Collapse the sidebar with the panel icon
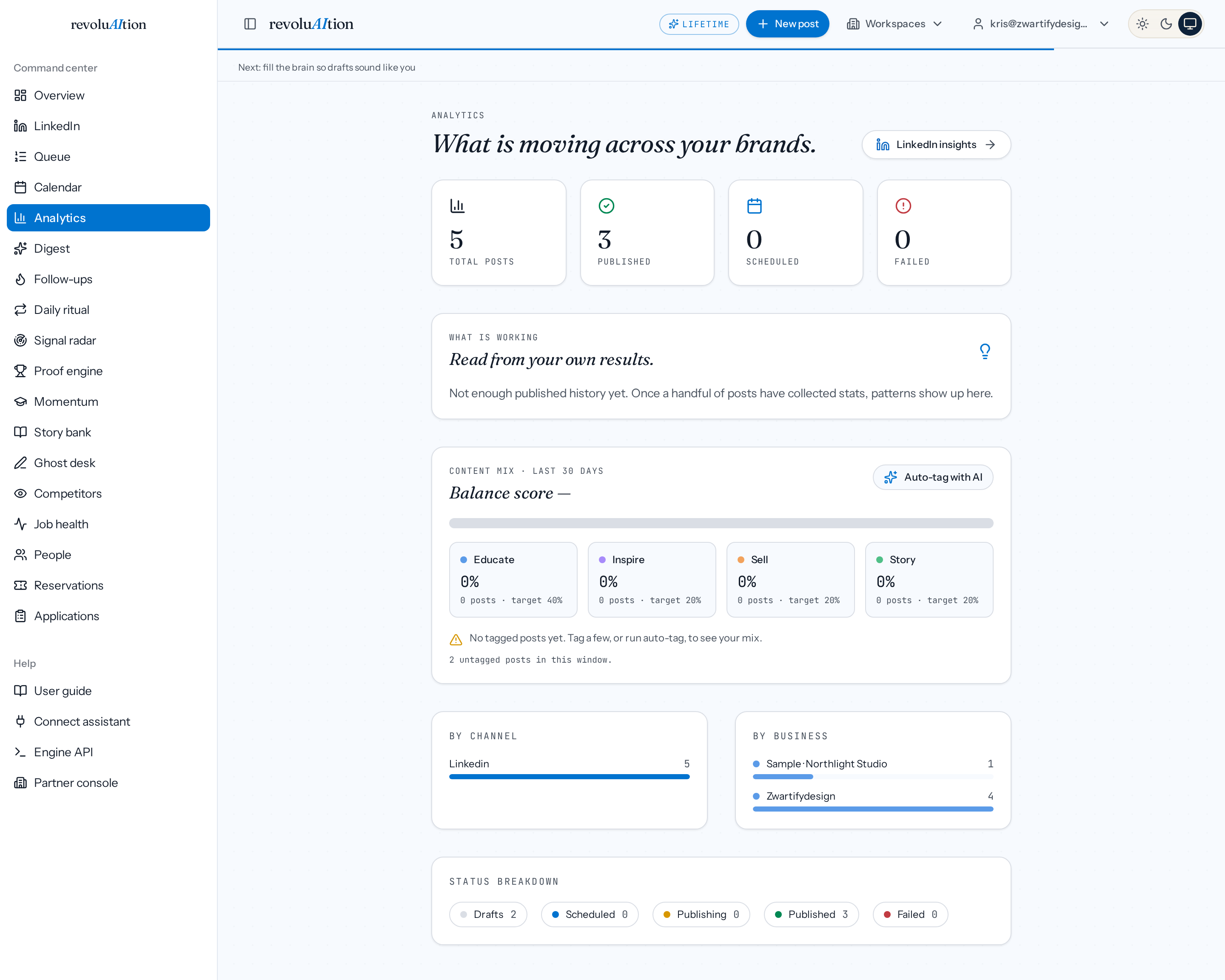 click(250, 24)
